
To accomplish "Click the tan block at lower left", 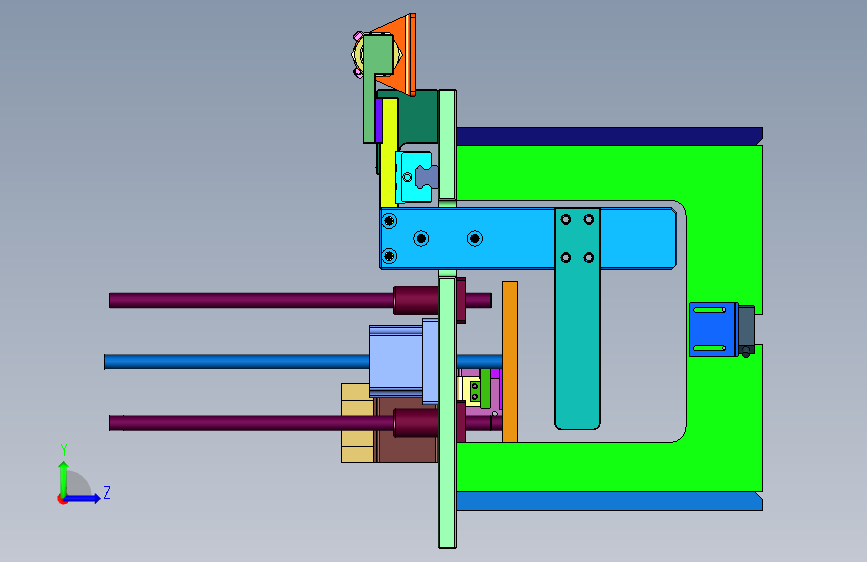I will point(357,423).
